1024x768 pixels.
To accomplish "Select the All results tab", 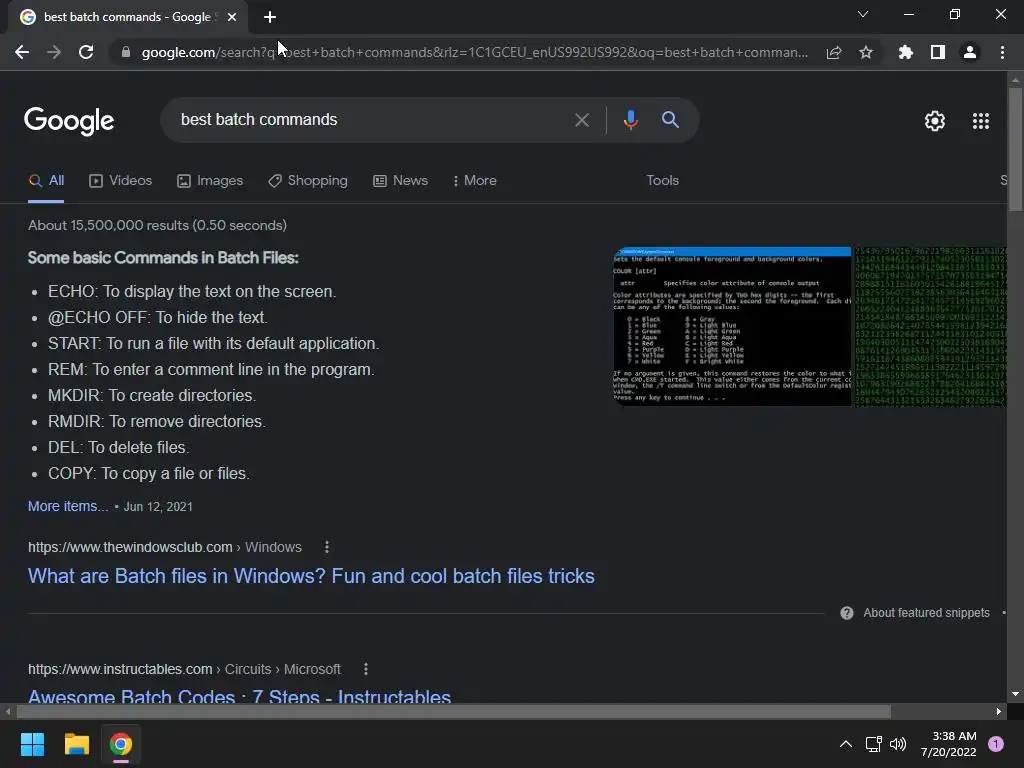I will tap(46, 181).
